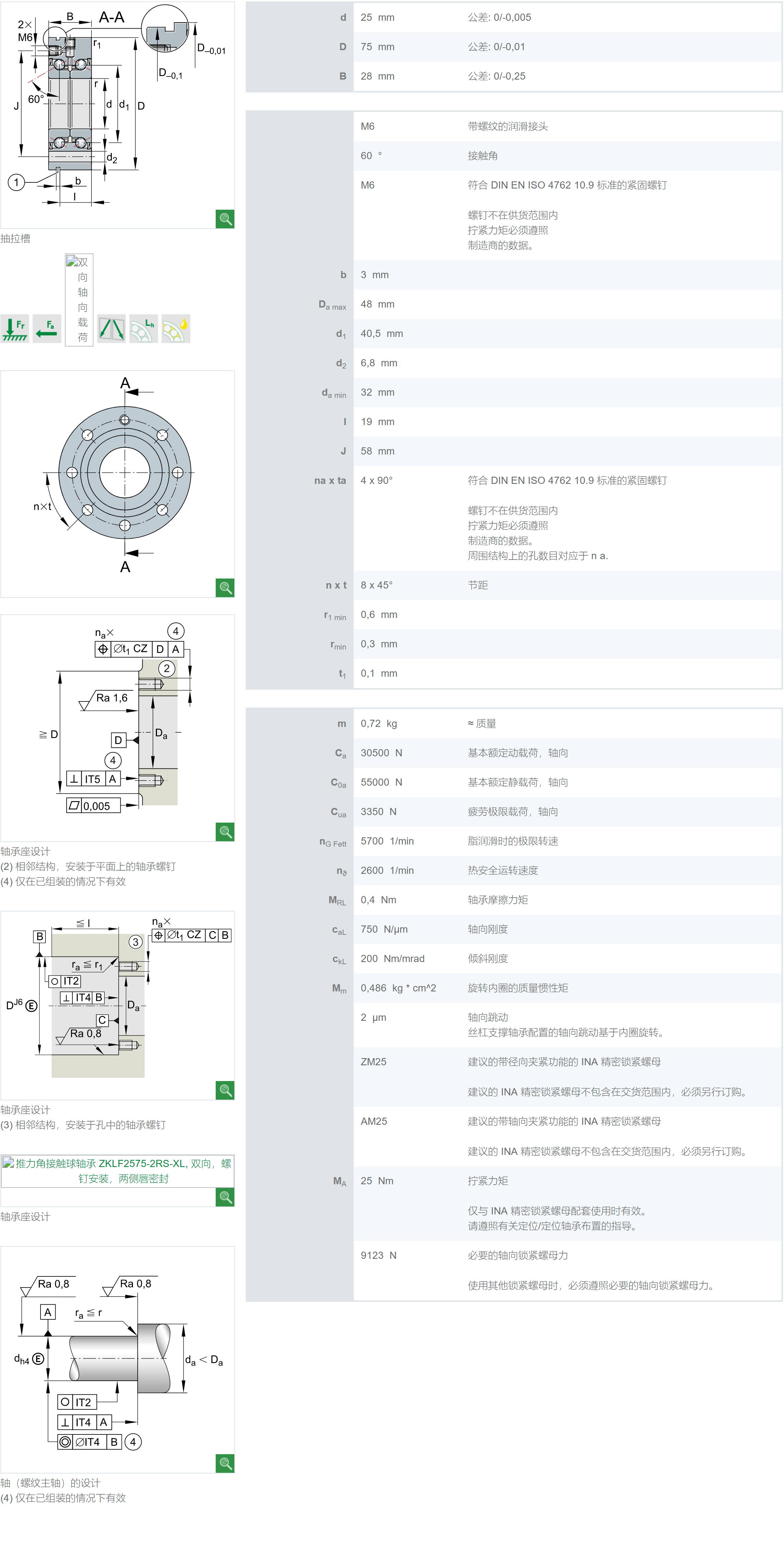Screen dimensions: 784x1566
Task: Select the n x t 8 x 45° value
Action: click(x=376, y=585)
